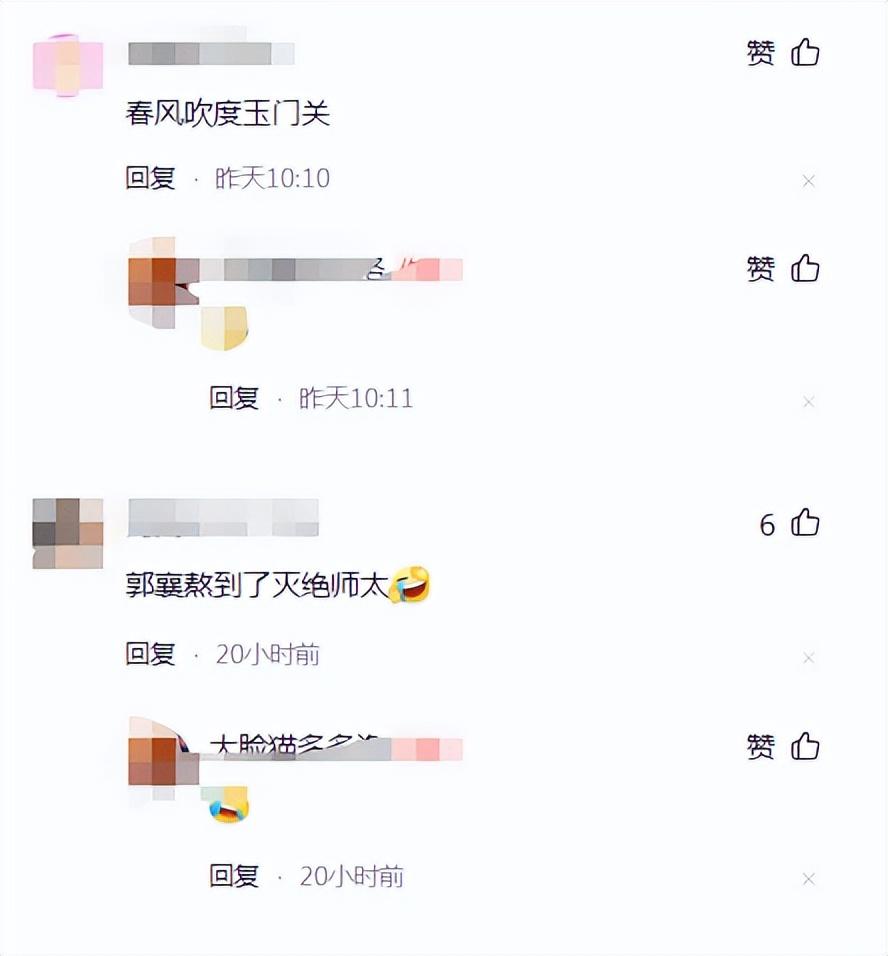Reply to the comment from 昨天10:10
This screenshot has height=956, width=888.
tap(151, 178)
